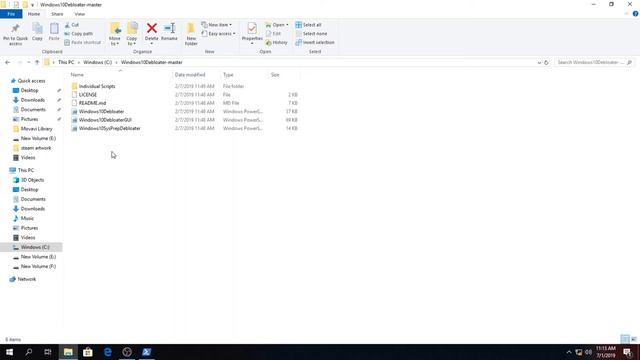640x360 pixels.
Task: Open address bar history dropdown
Action: (539, 62)
